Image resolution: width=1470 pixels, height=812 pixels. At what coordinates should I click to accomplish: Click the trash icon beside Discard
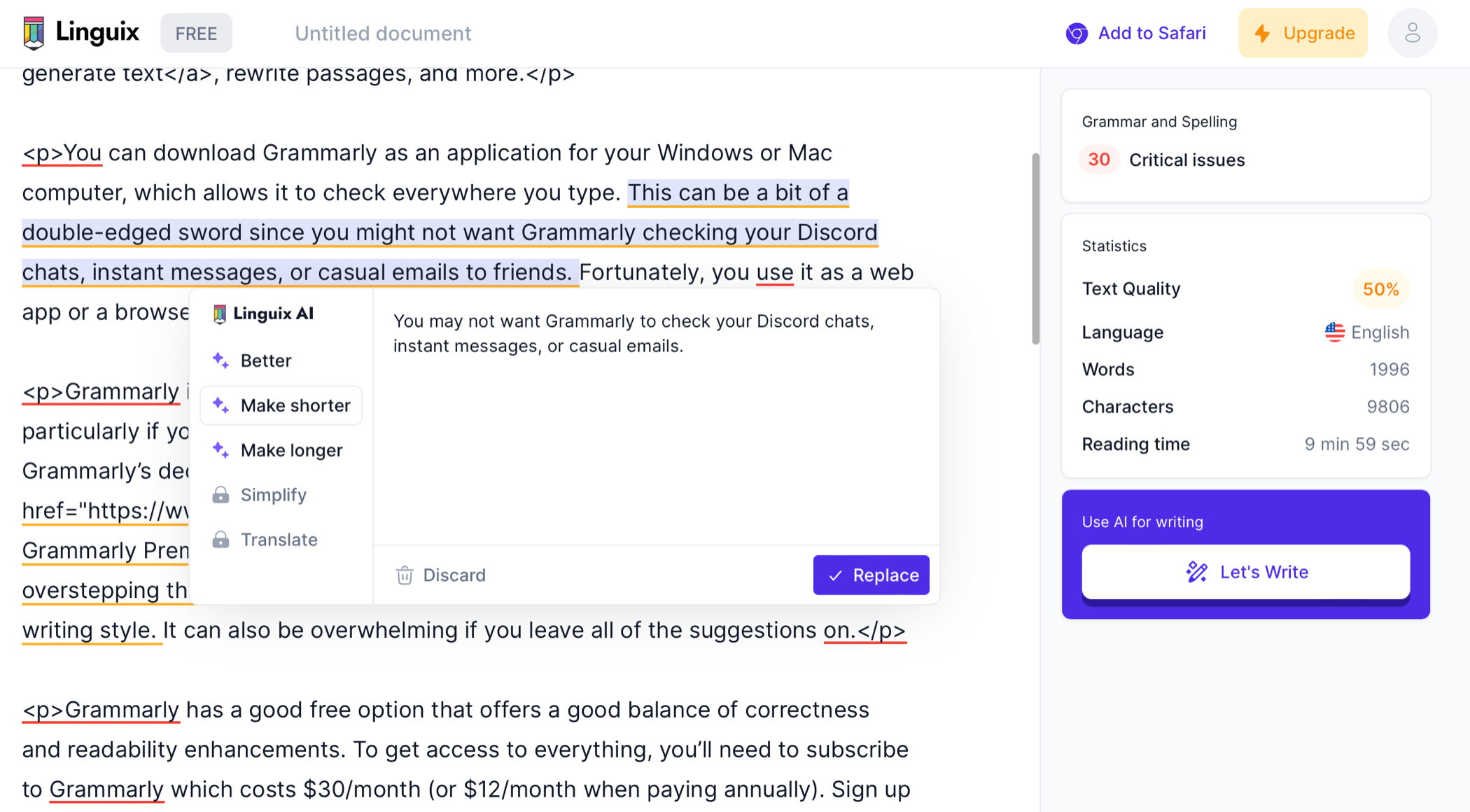pos(405,575)
